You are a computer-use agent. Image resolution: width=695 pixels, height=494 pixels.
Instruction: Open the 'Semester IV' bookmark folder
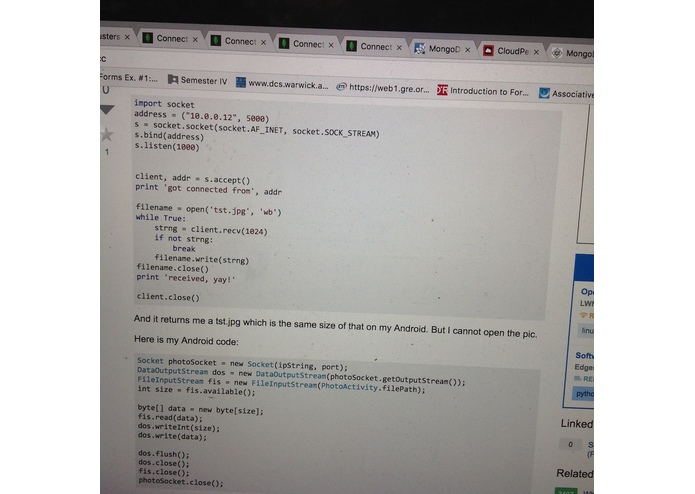198,80
